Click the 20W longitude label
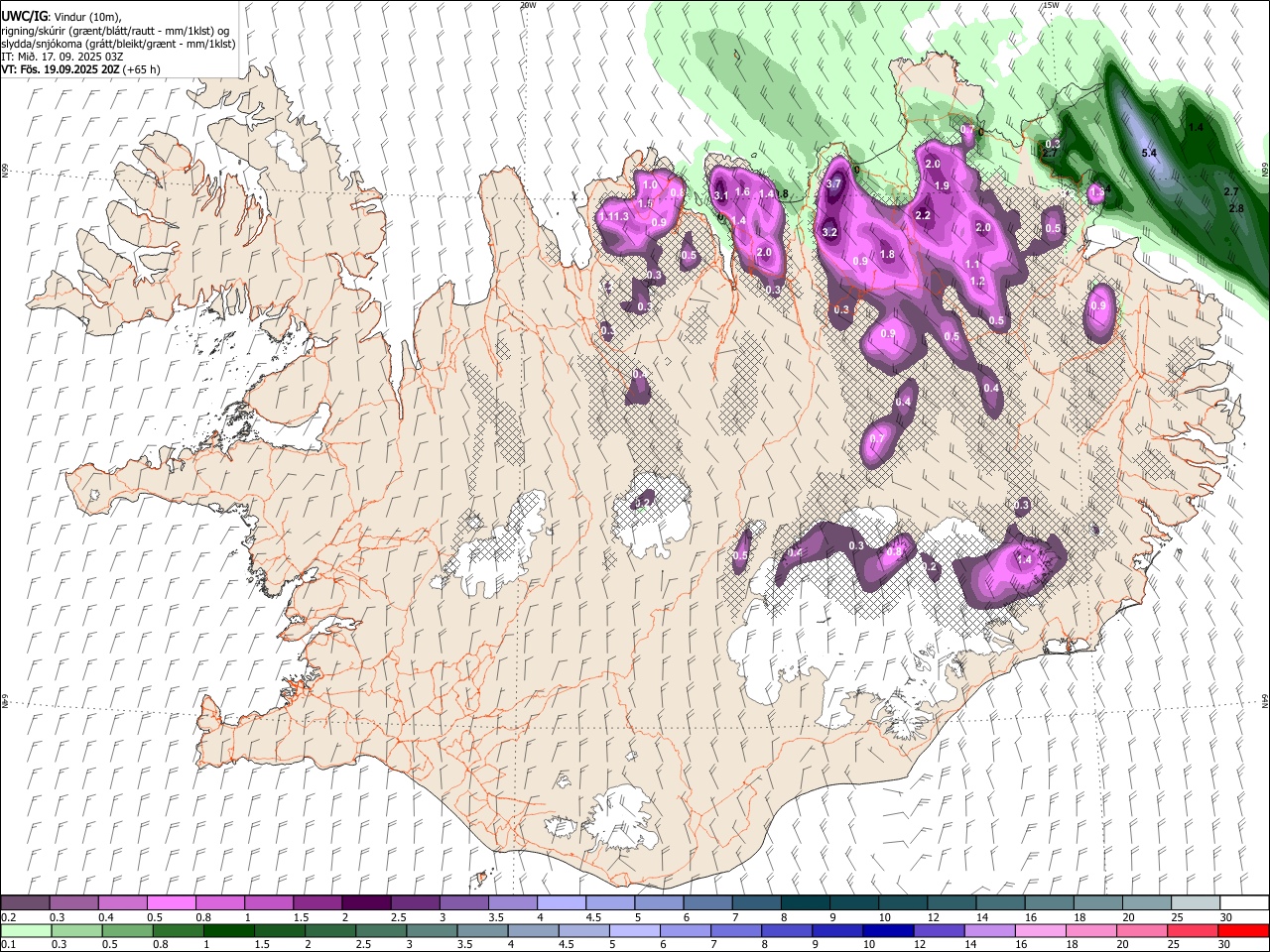The image size is (1270, 952). point(528,5)
